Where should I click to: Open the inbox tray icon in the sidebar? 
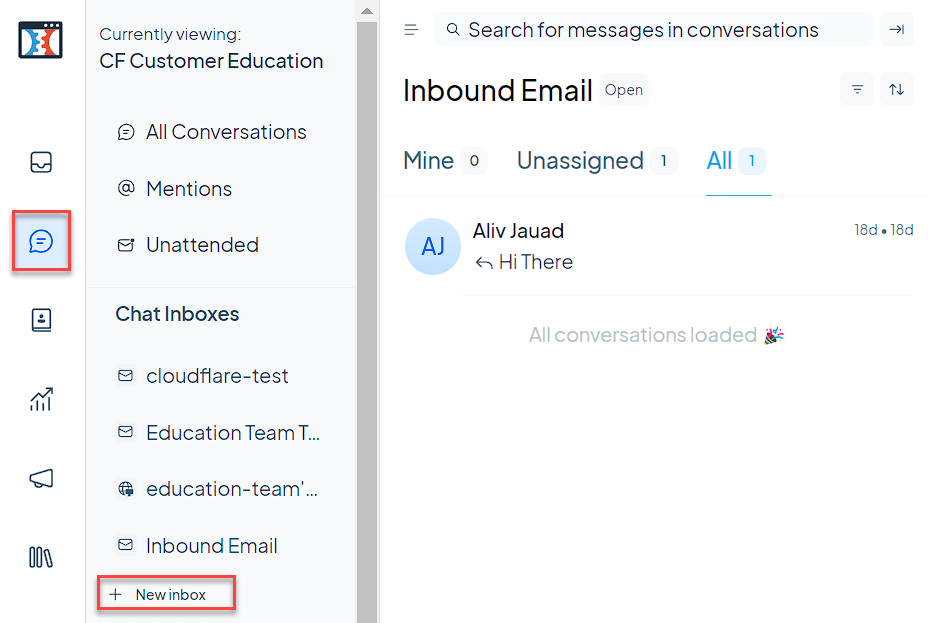[x=40, y=162]
